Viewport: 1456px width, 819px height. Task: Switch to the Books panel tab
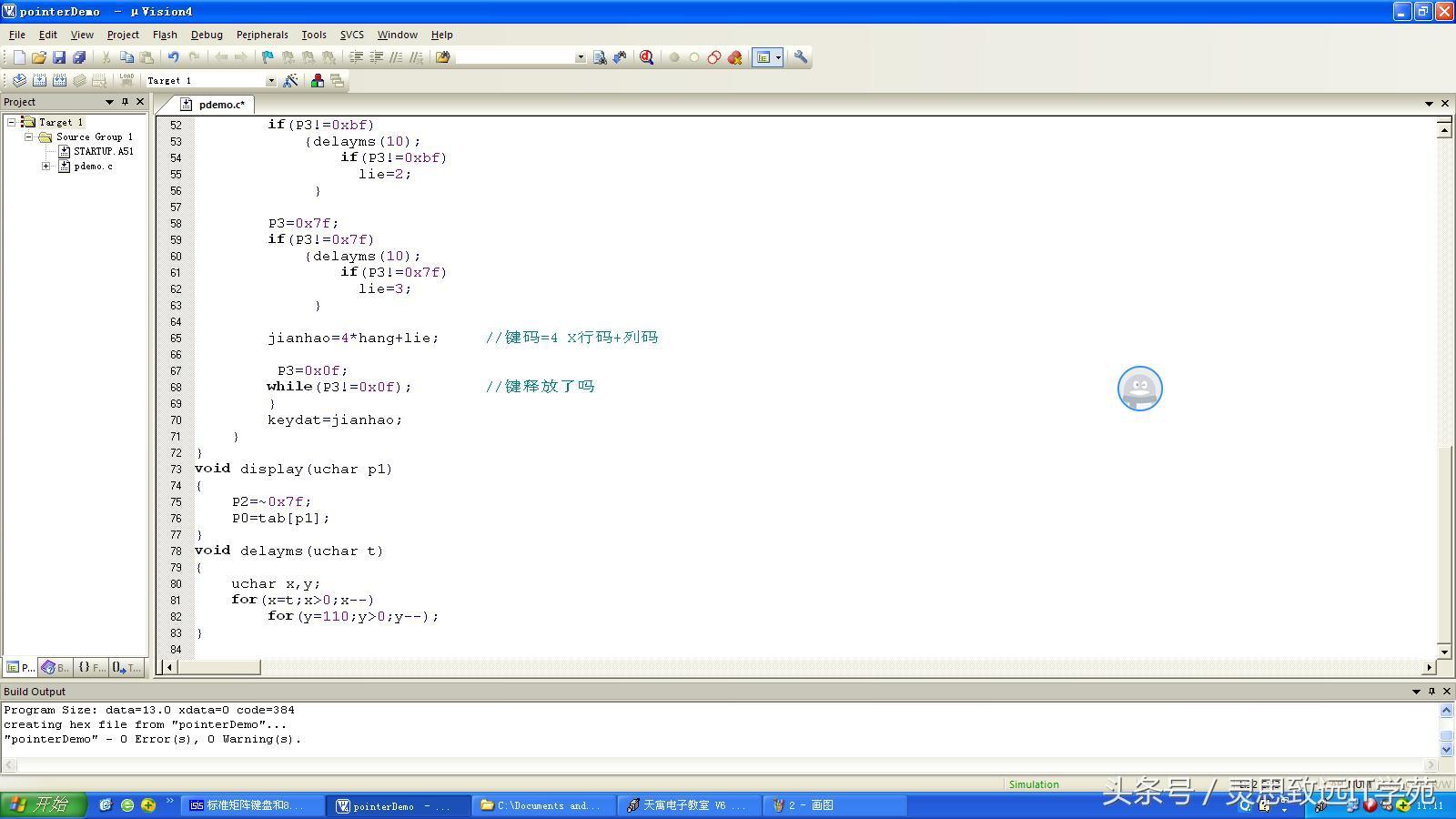click(x=56, y=667)
